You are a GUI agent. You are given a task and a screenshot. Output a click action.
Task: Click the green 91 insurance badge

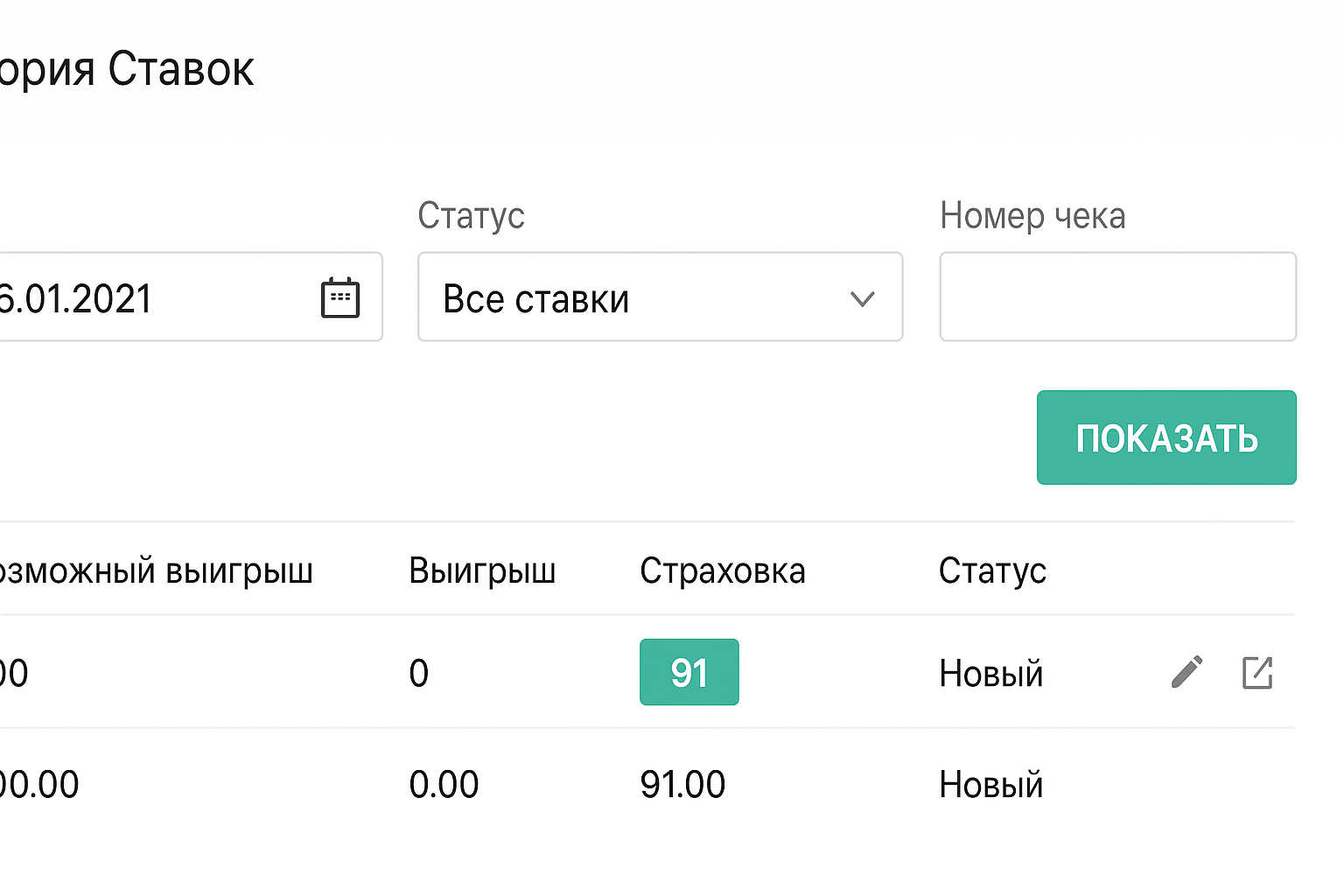689,672
